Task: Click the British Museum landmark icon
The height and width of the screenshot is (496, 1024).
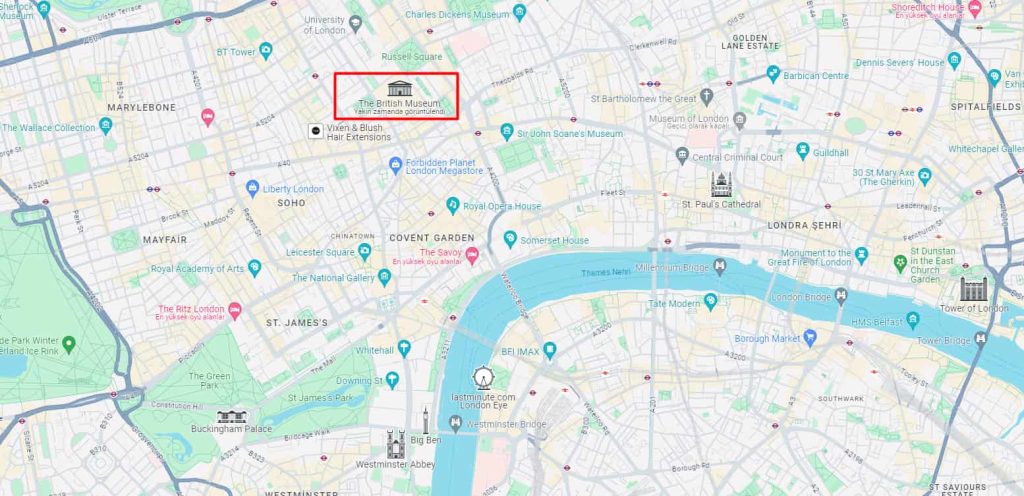Action: click(x=399, y=88)
